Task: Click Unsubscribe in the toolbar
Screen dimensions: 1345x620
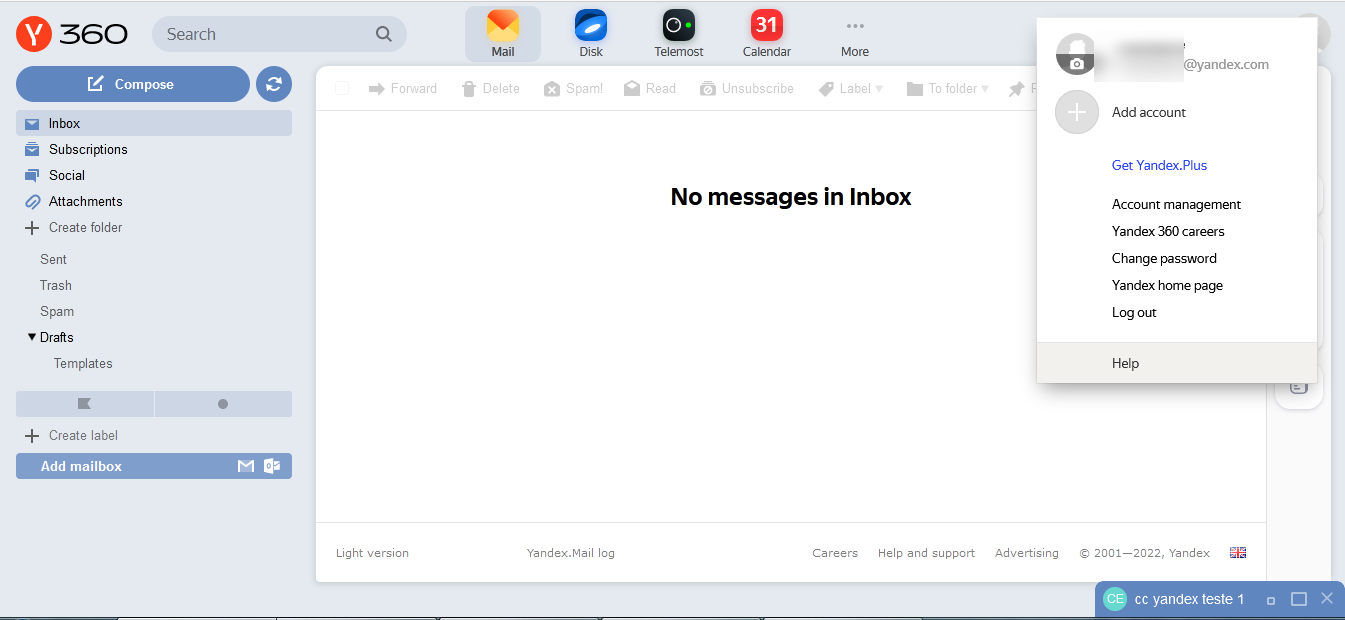Action: pyautogui.click(x=747, y=88)
